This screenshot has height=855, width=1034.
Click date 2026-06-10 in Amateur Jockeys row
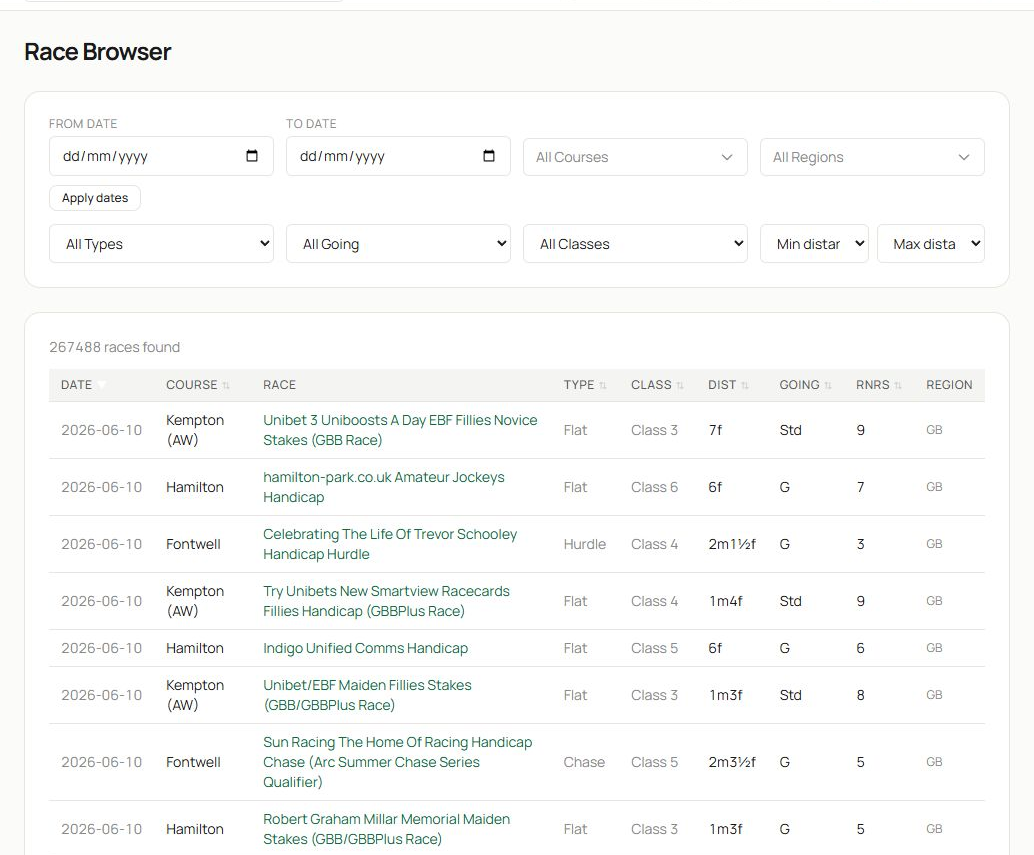pos(102,487)
